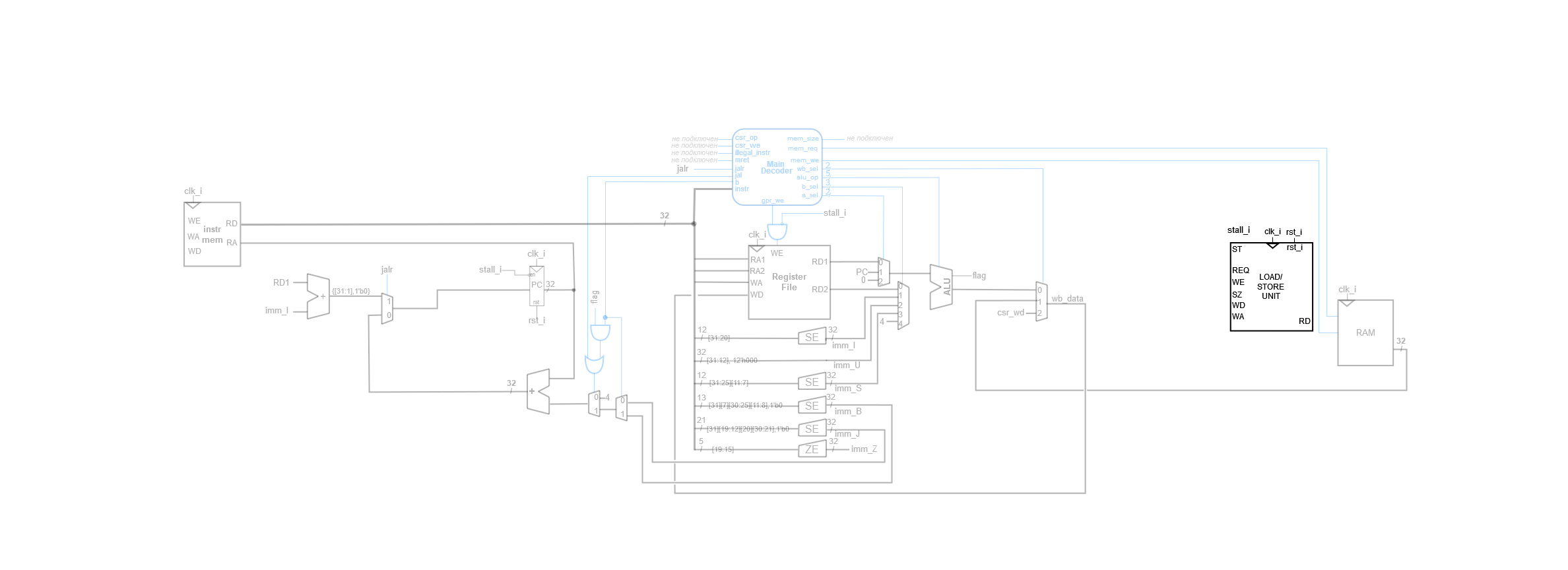This screenshot has height=570, width=1568.
Task: Click the 32-bit PC adder near the bottom
Action: [x=539, y=391]
